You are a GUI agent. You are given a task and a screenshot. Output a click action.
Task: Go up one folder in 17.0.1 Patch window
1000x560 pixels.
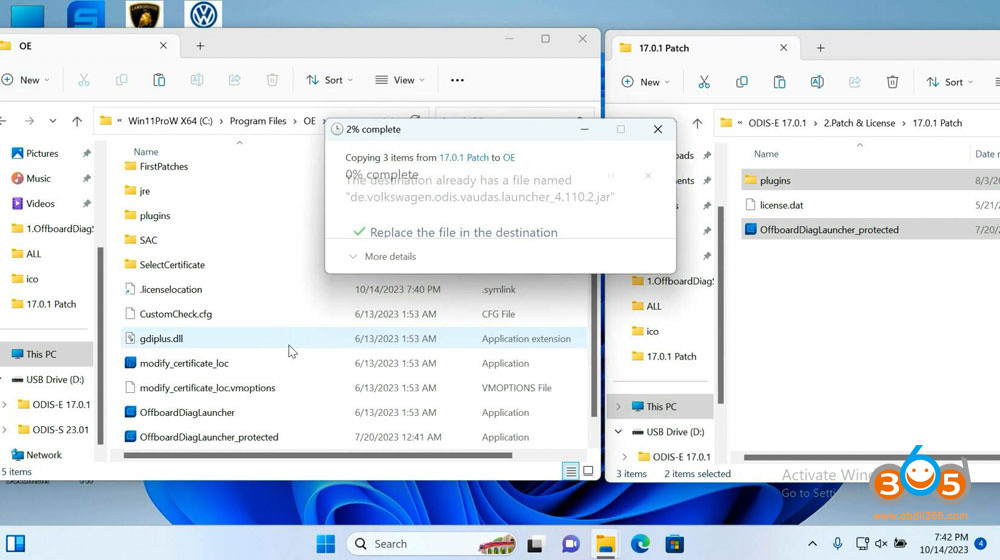(x=697, y=123)
